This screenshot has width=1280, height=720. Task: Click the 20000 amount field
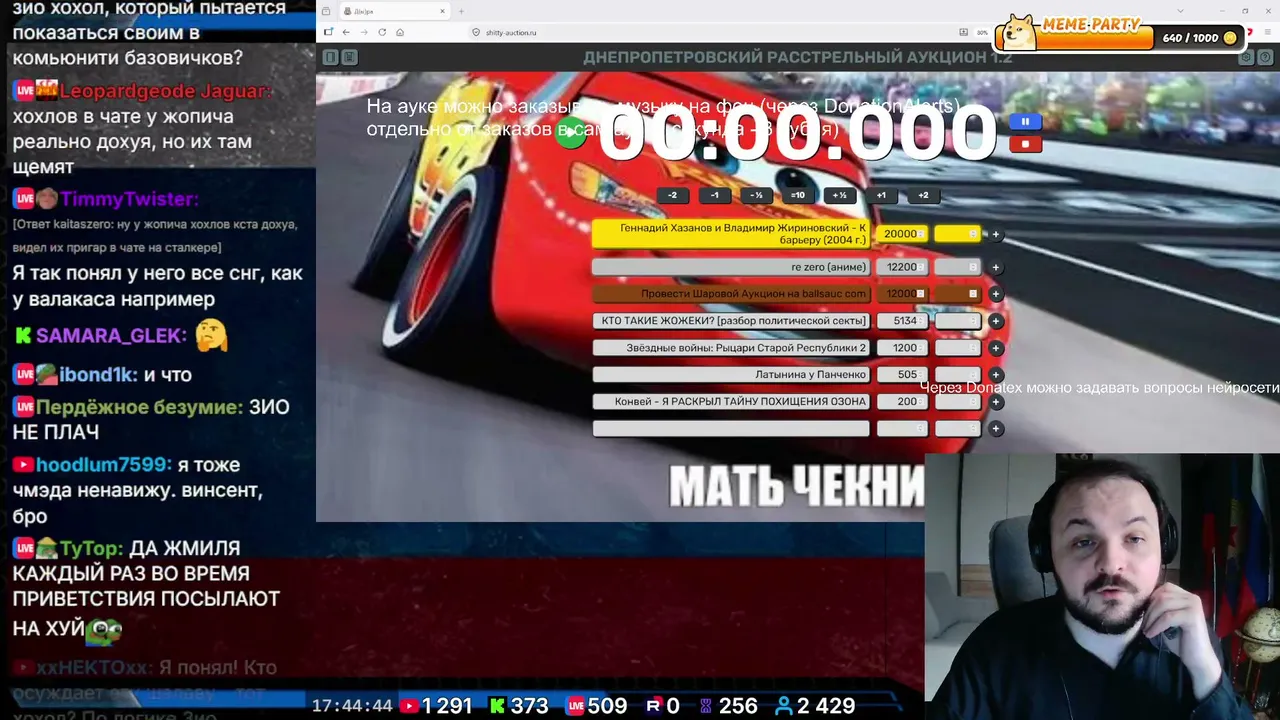902,234
